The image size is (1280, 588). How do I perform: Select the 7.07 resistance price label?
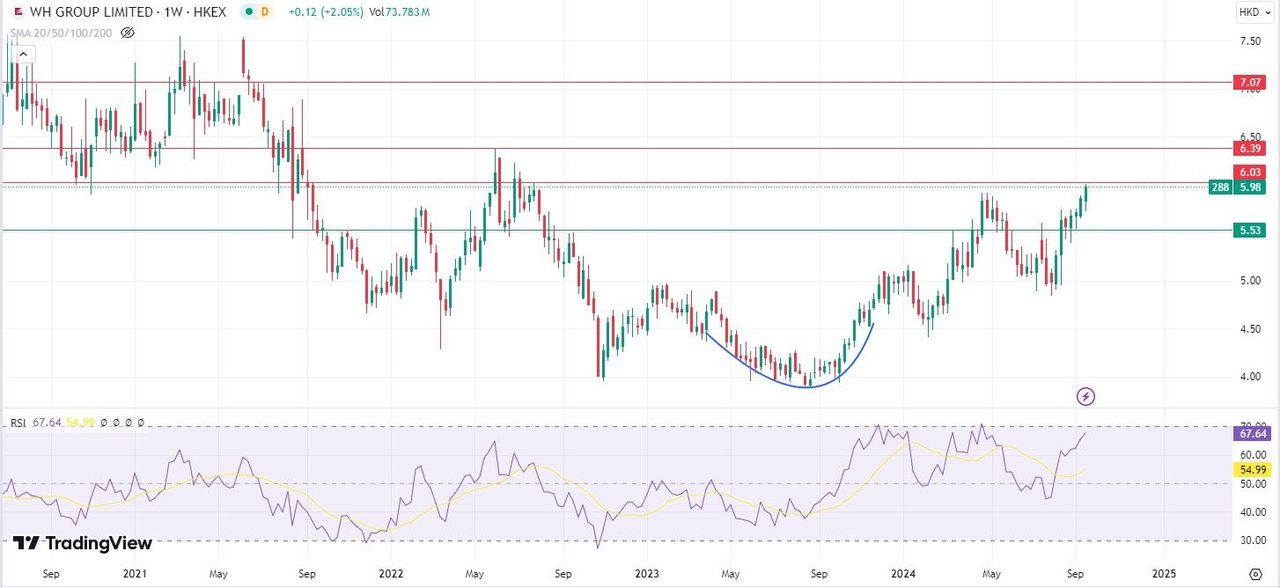tap(1251, 83)
